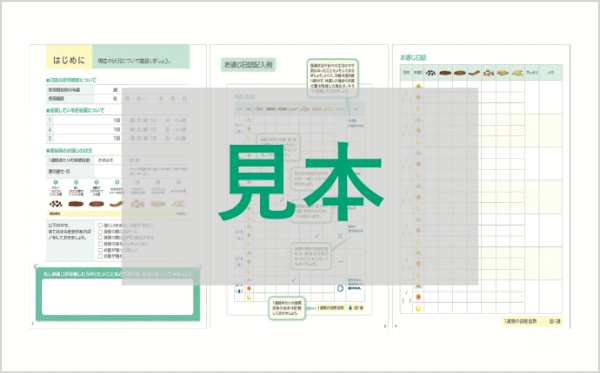This screenshot has height=373, width=600.
Task: Select the ●日誌の使用期間について section heading
Action: (x=71, y=80)
